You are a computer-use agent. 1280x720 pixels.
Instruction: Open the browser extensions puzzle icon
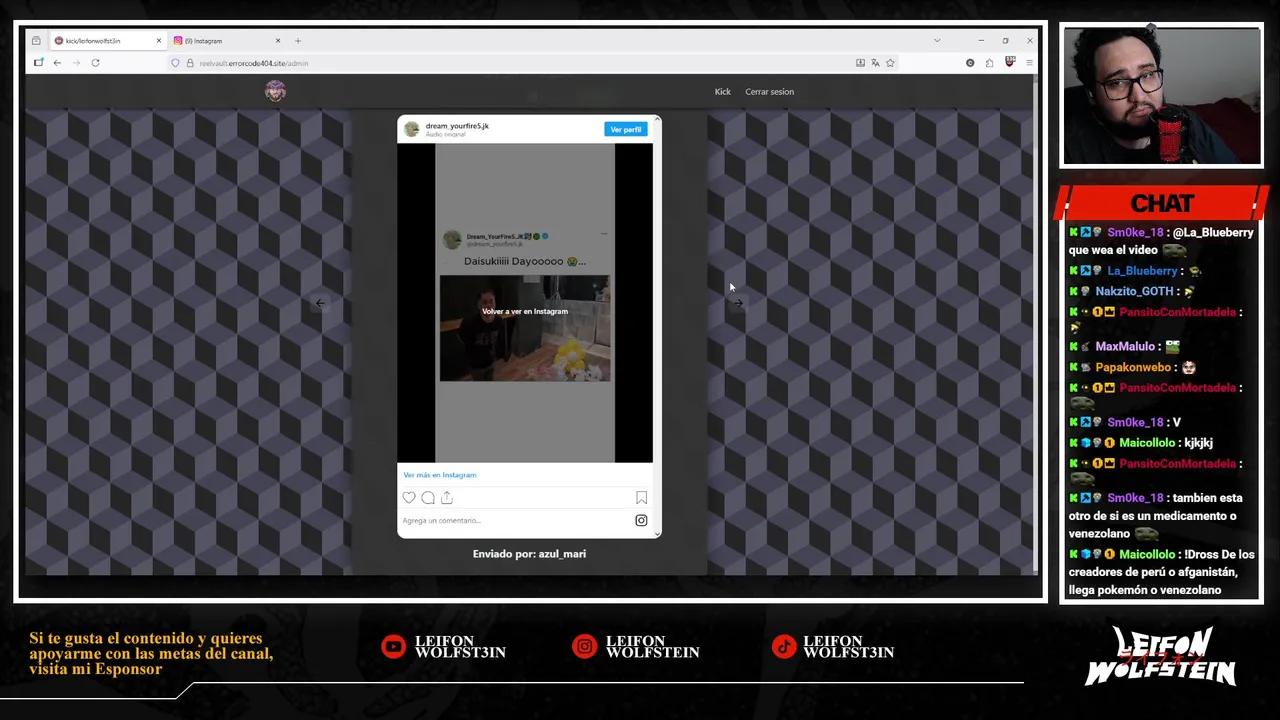pyautogui.click(x=989, y=63)
